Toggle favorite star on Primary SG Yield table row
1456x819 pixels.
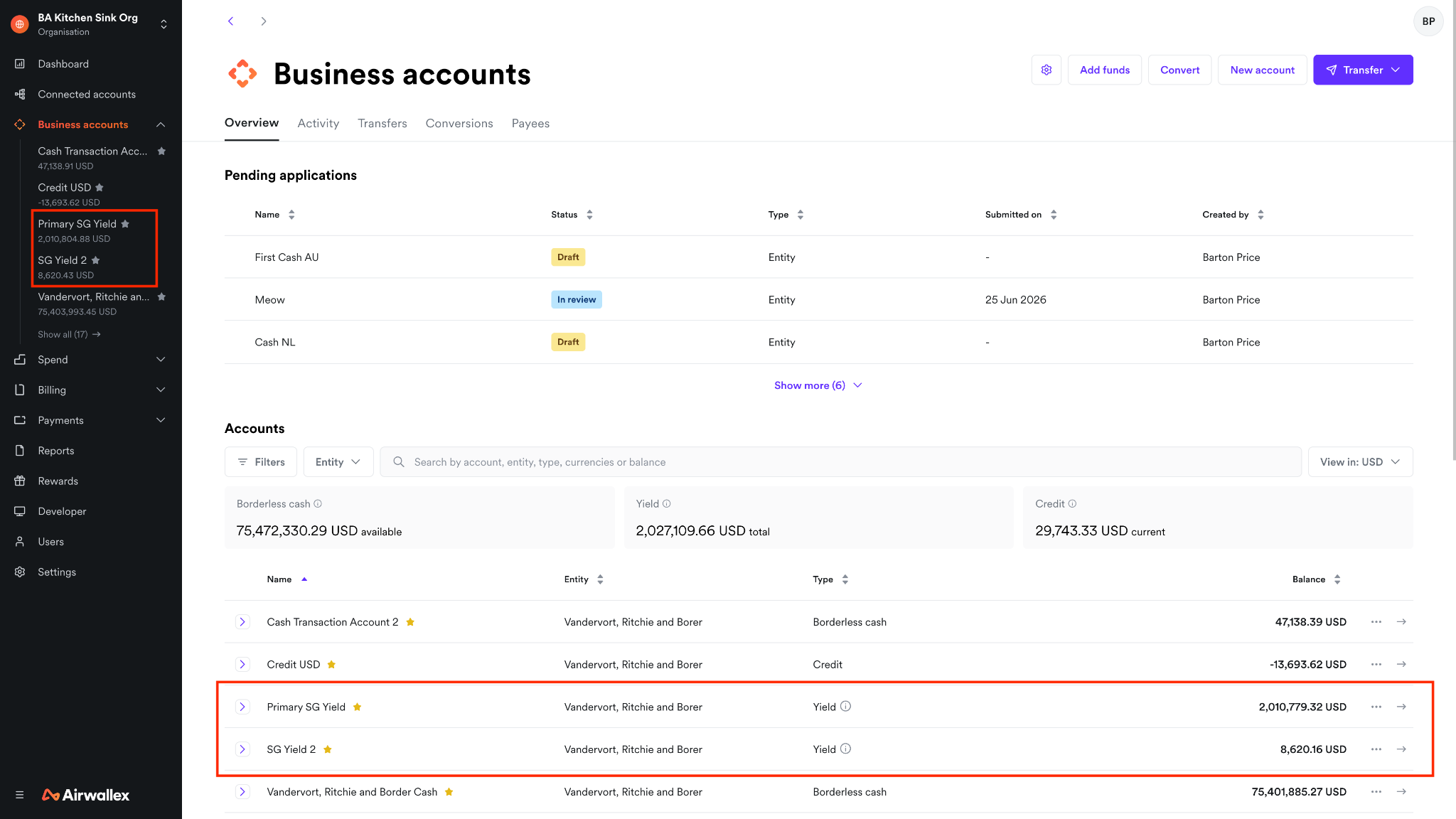(357, 707)
